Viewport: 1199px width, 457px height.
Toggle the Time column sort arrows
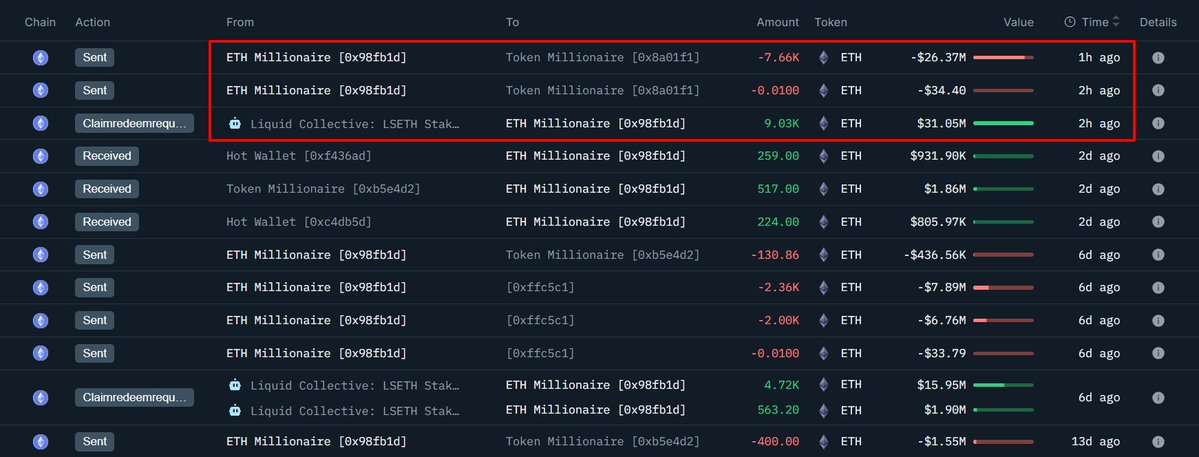click(x=1116, y=22)
